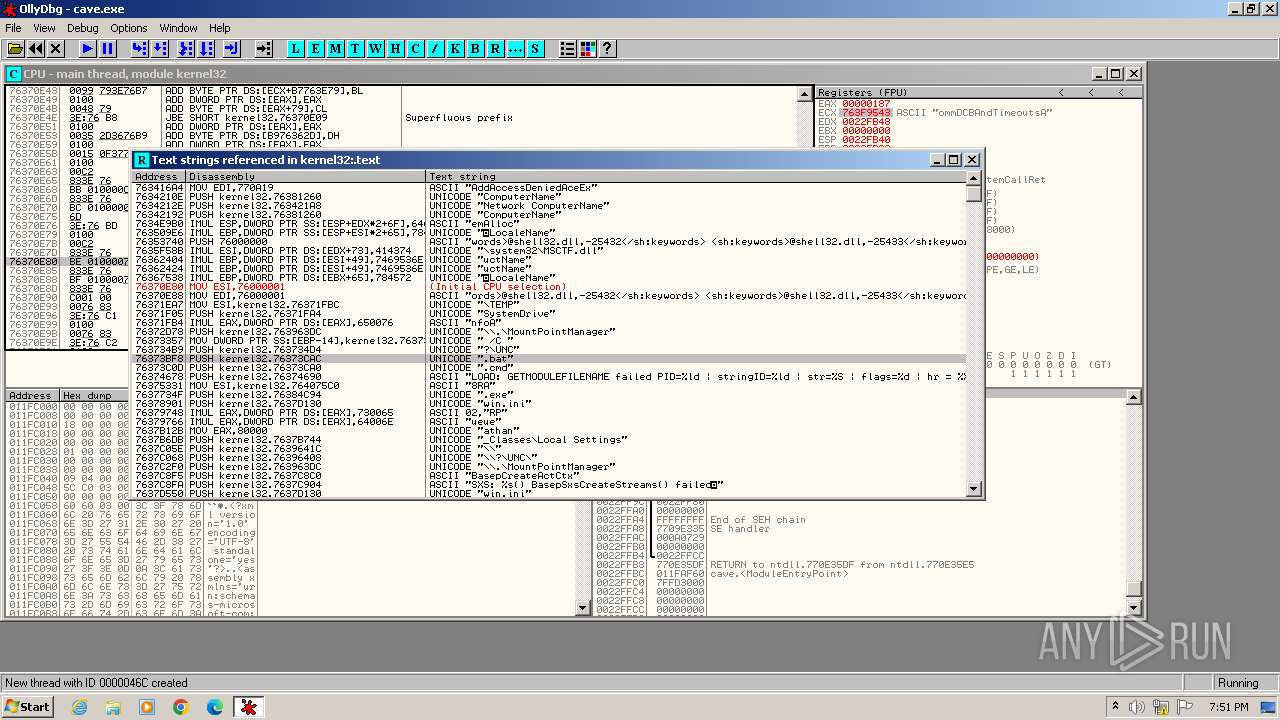This screenshot has width=1280, height=720.
Task: Open Debugging options list icon
Action: click(568, 48)
